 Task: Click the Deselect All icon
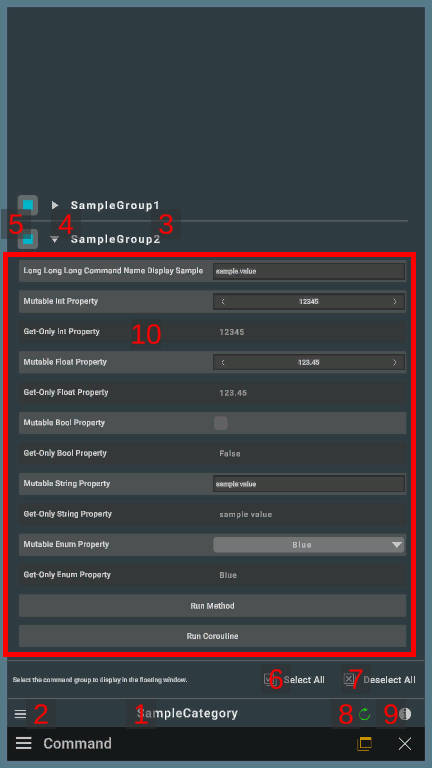click(x=351, y=679)
